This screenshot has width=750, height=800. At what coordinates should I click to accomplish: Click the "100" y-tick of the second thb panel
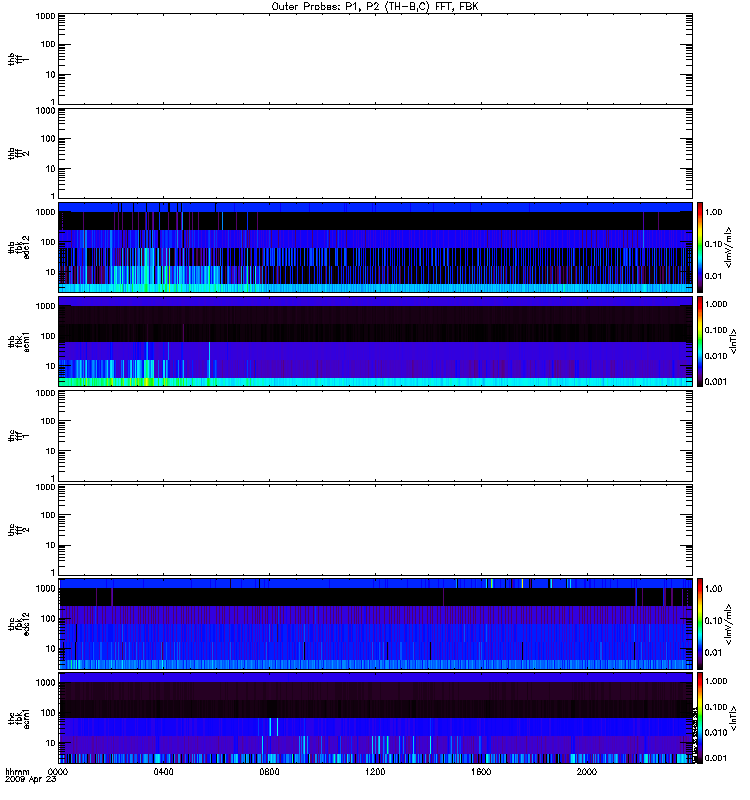pyautogui.click(x=48, y=139)
